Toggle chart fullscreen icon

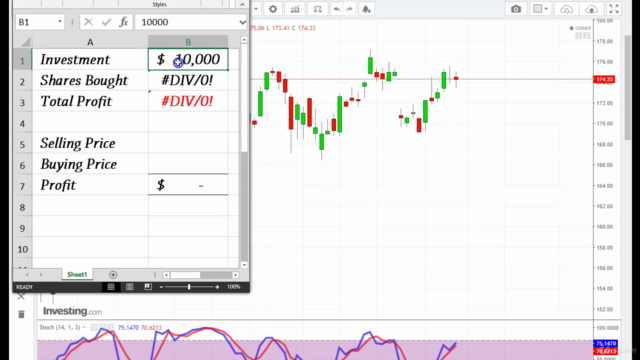click(x=614, y=9)
